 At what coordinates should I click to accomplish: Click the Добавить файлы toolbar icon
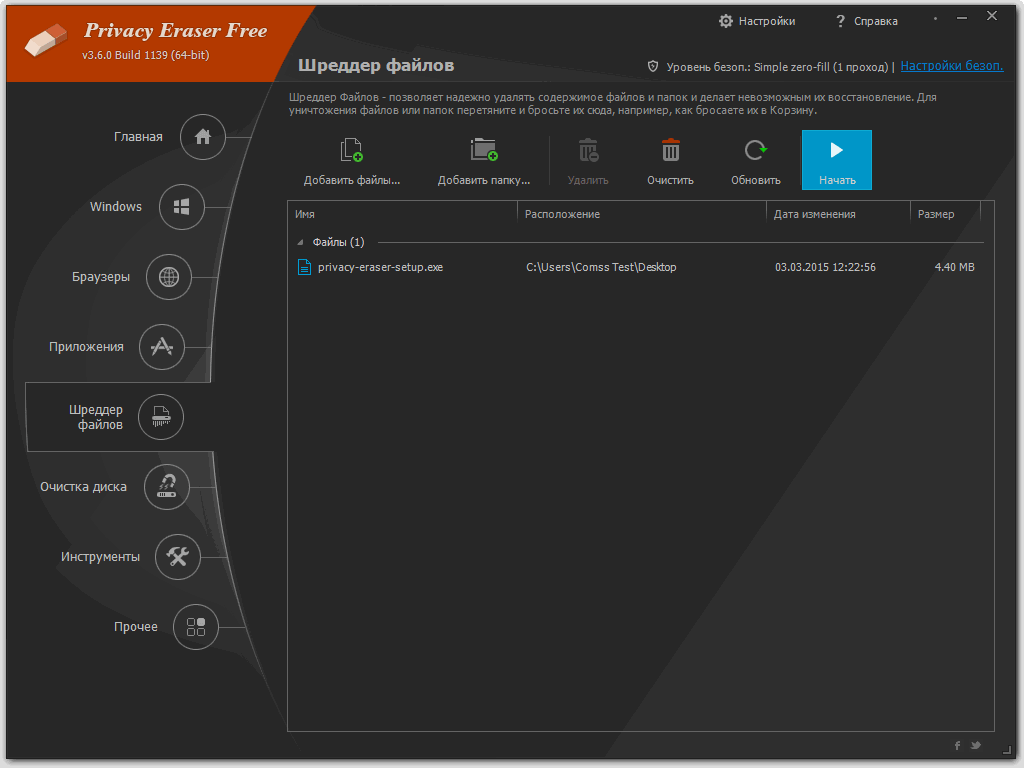click(x=351, y=150)
